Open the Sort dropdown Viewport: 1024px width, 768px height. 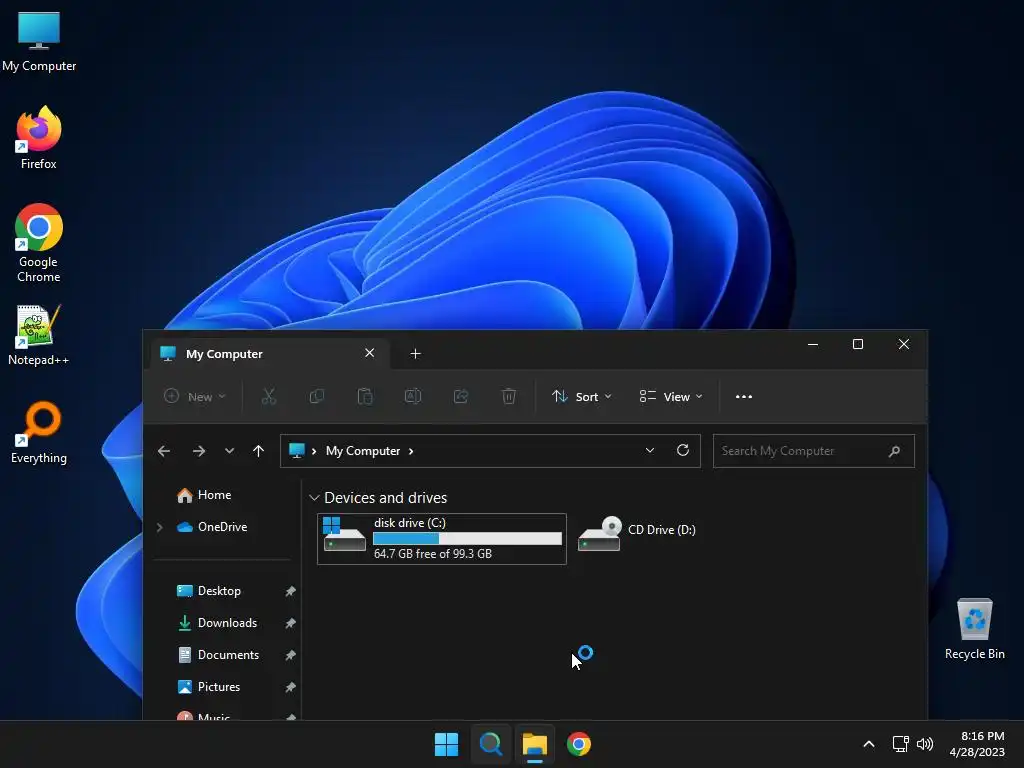582,396
